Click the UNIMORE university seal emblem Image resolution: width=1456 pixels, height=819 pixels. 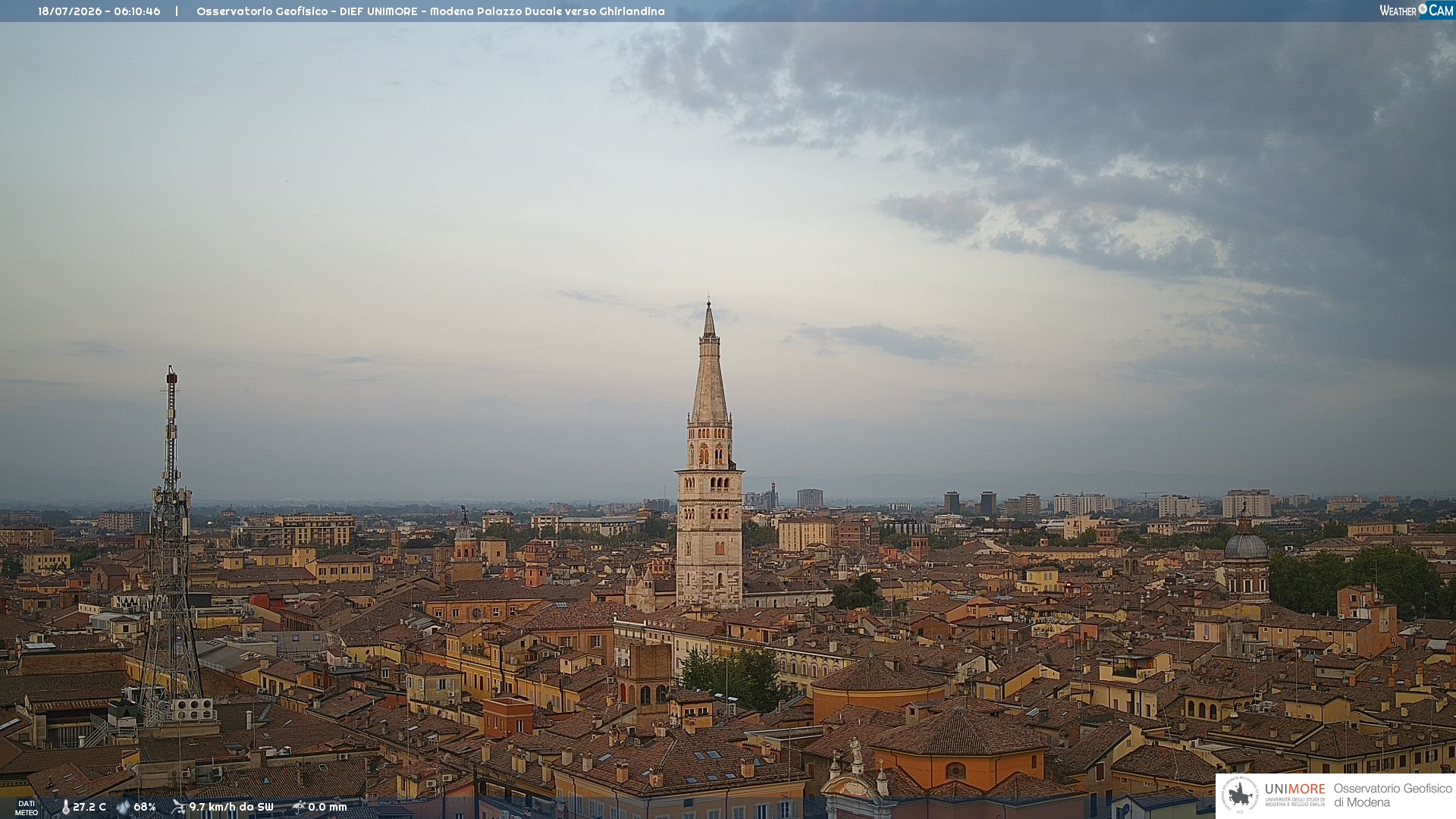coord(1240,795)
